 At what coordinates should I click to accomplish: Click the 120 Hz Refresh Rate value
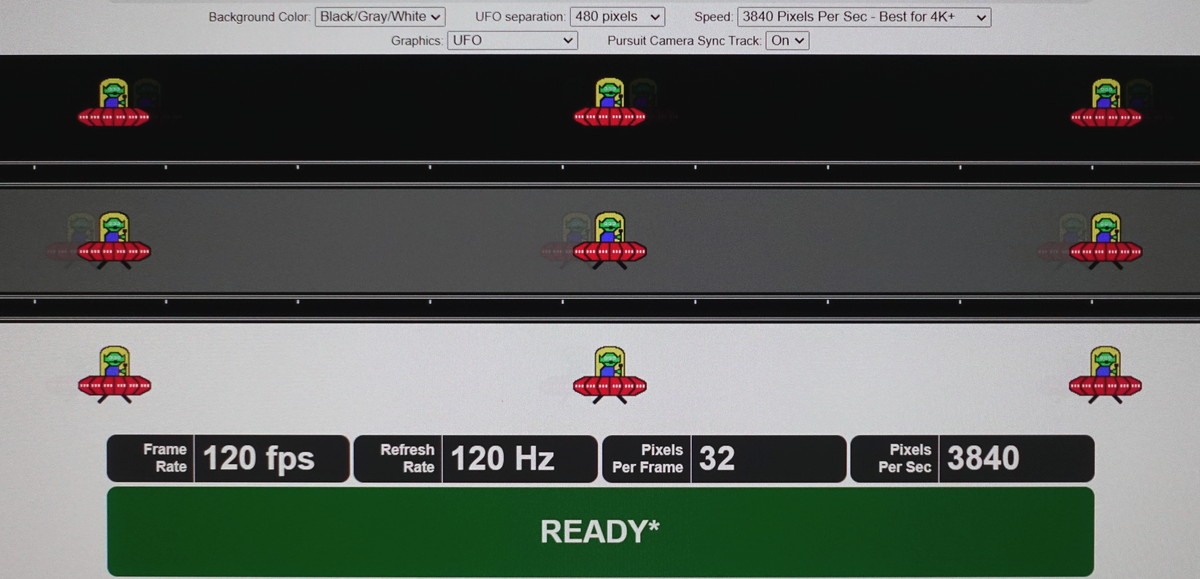coord(503,459)
